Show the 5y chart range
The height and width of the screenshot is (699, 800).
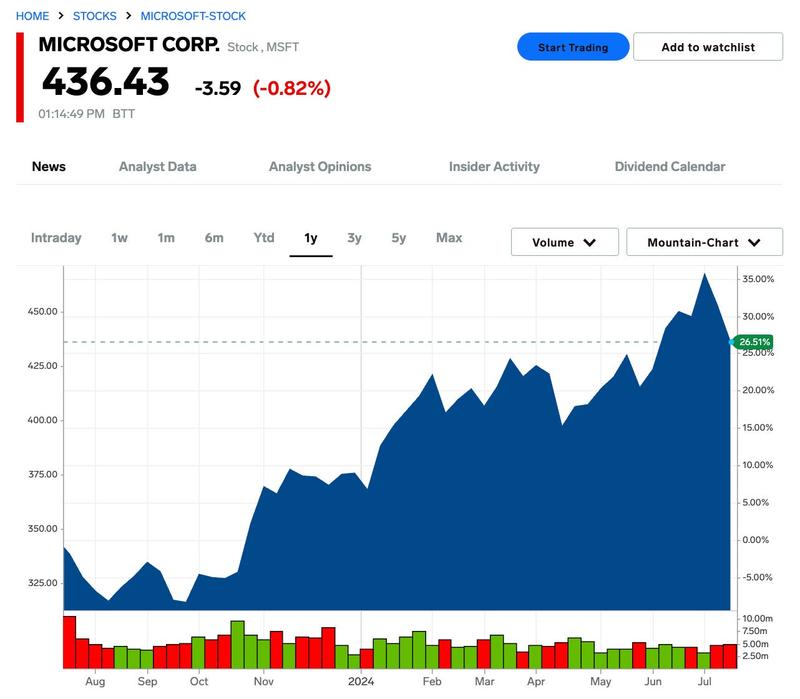[x=399, y=238]
